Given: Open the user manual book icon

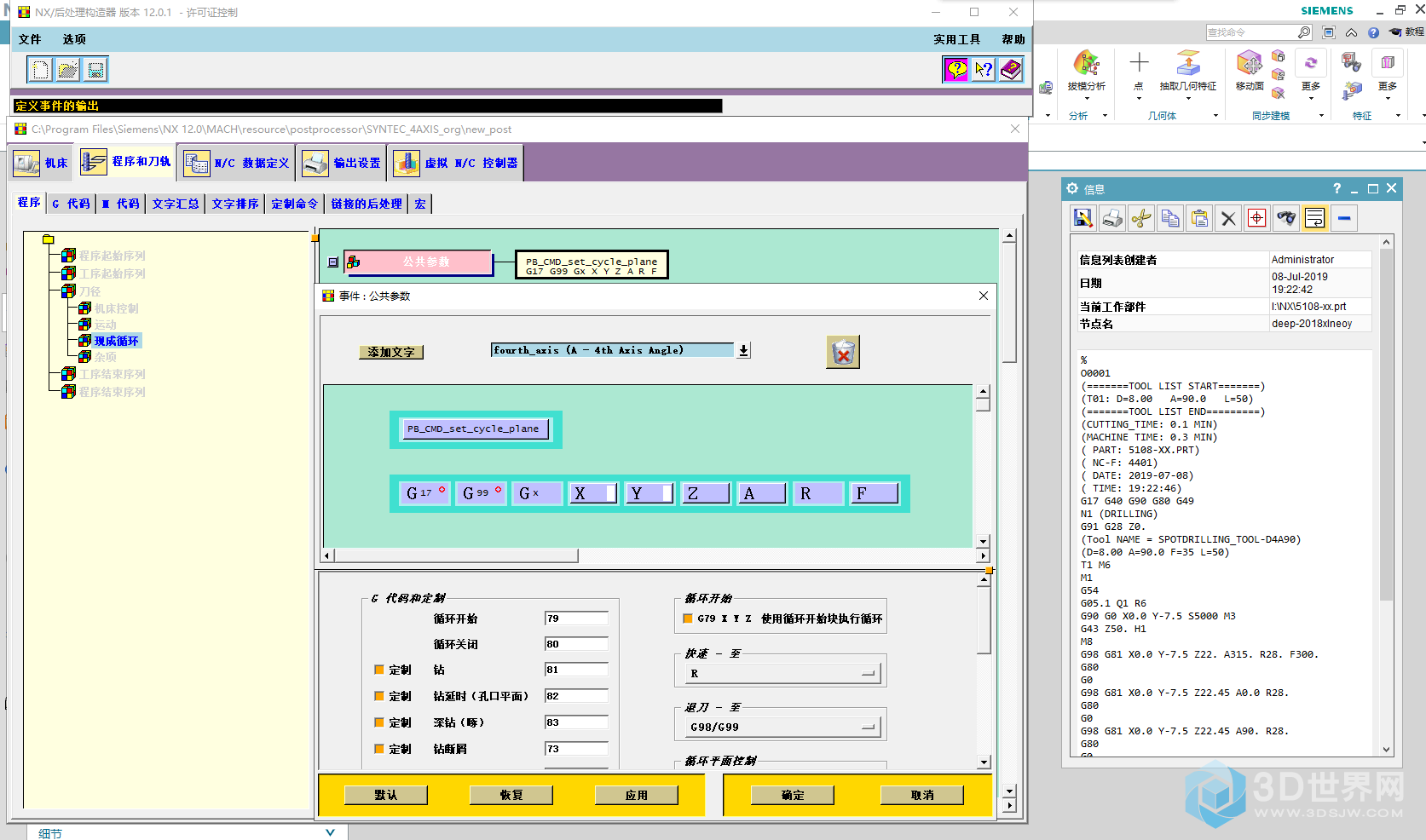Looking at the screenshot, I should [x=1011, y=70].
